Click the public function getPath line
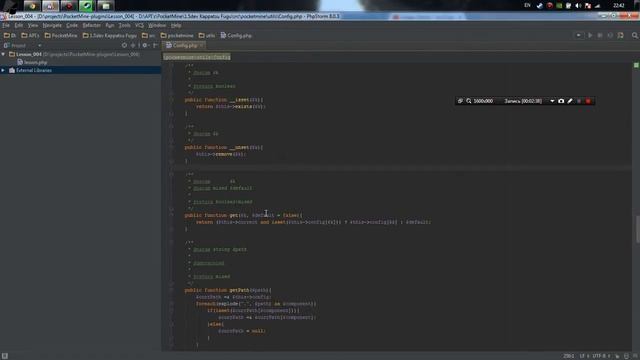The width and height of the screenshot is (640, 360). point(228,290)
